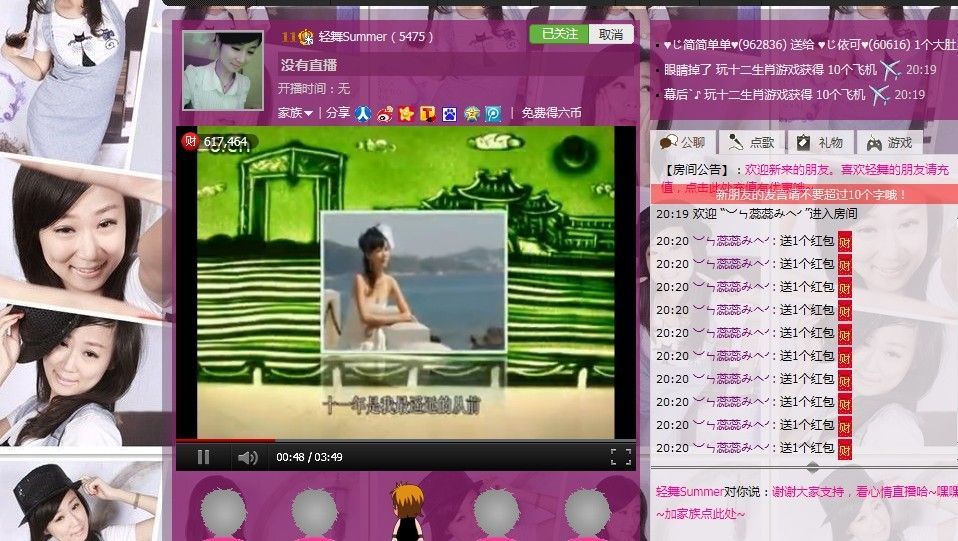Viewport: 958px width, 541px height.
Task: Click red envelope icon in first 20:20 row
Action: pyautogui.click(x=844, y=241)
